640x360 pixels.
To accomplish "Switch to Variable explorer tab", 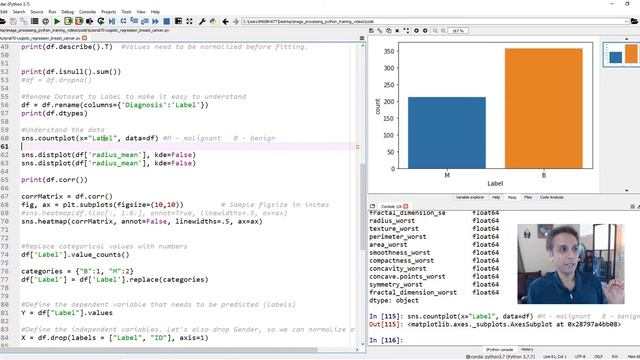I will click(x=470, y=198).
